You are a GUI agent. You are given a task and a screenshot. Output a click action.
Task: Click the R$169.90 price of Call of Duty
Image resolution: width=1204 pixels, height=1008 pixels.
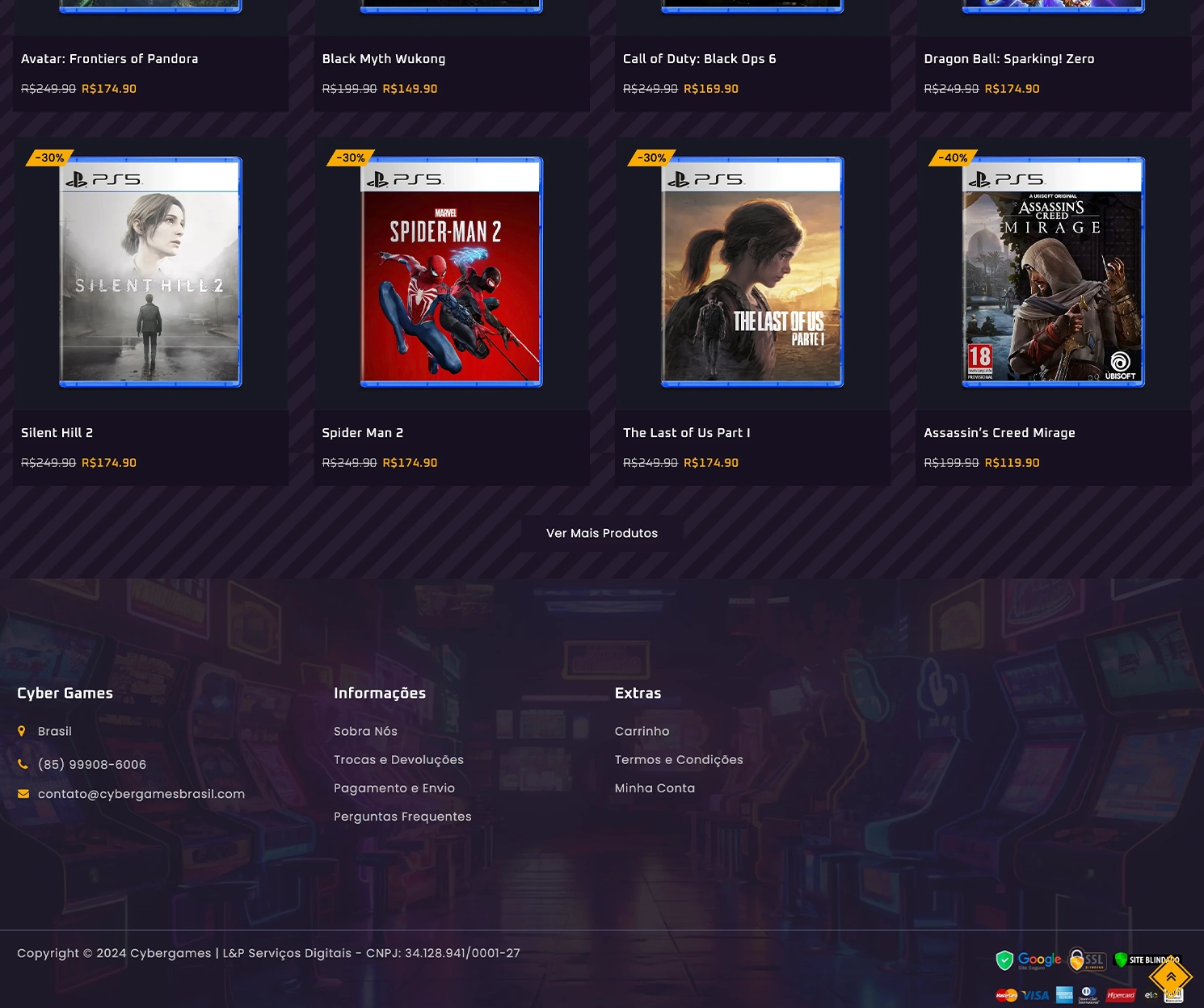(711, 89)
